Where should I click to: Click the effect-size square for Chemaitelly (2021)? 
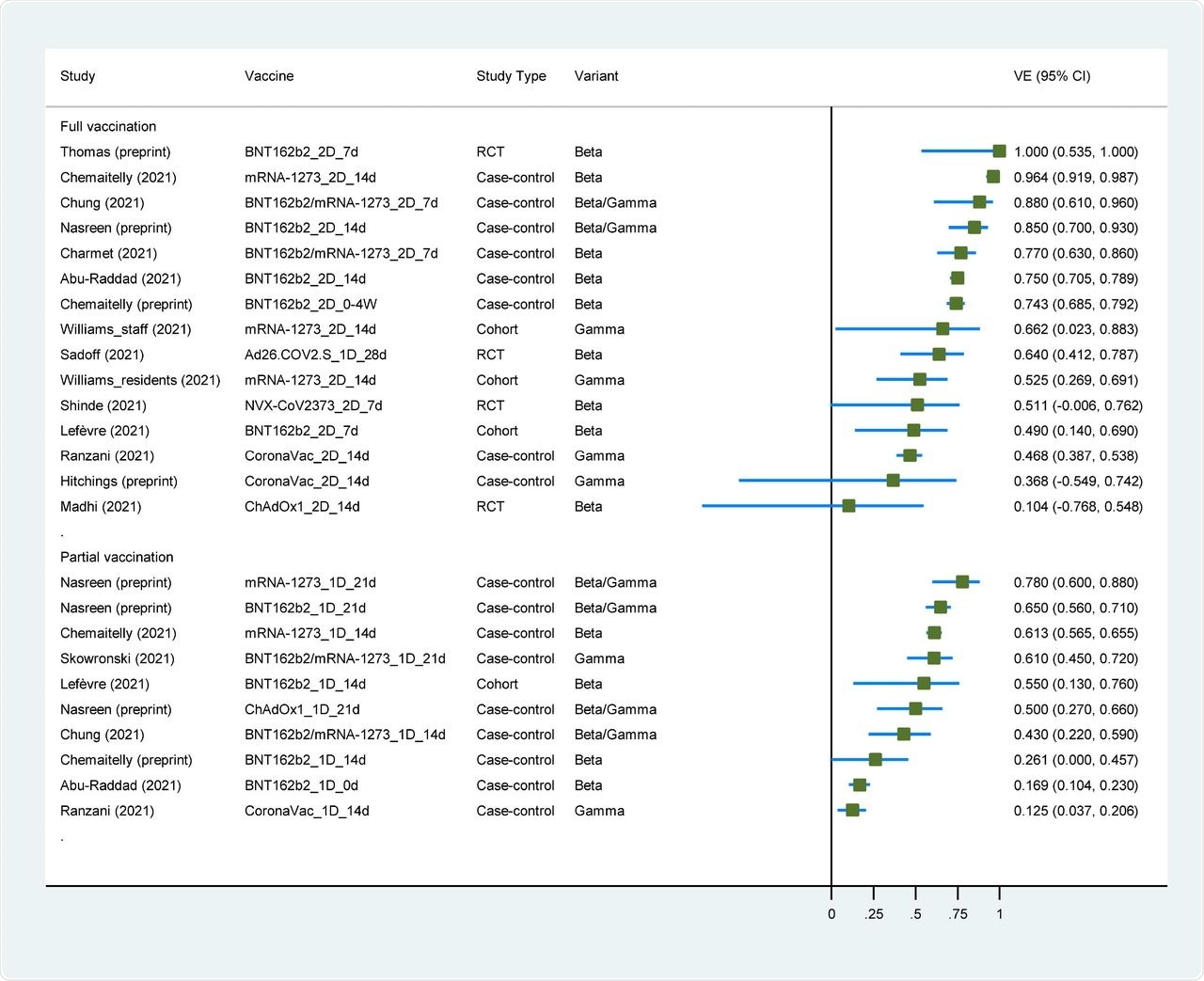click(x=992, y=177)
